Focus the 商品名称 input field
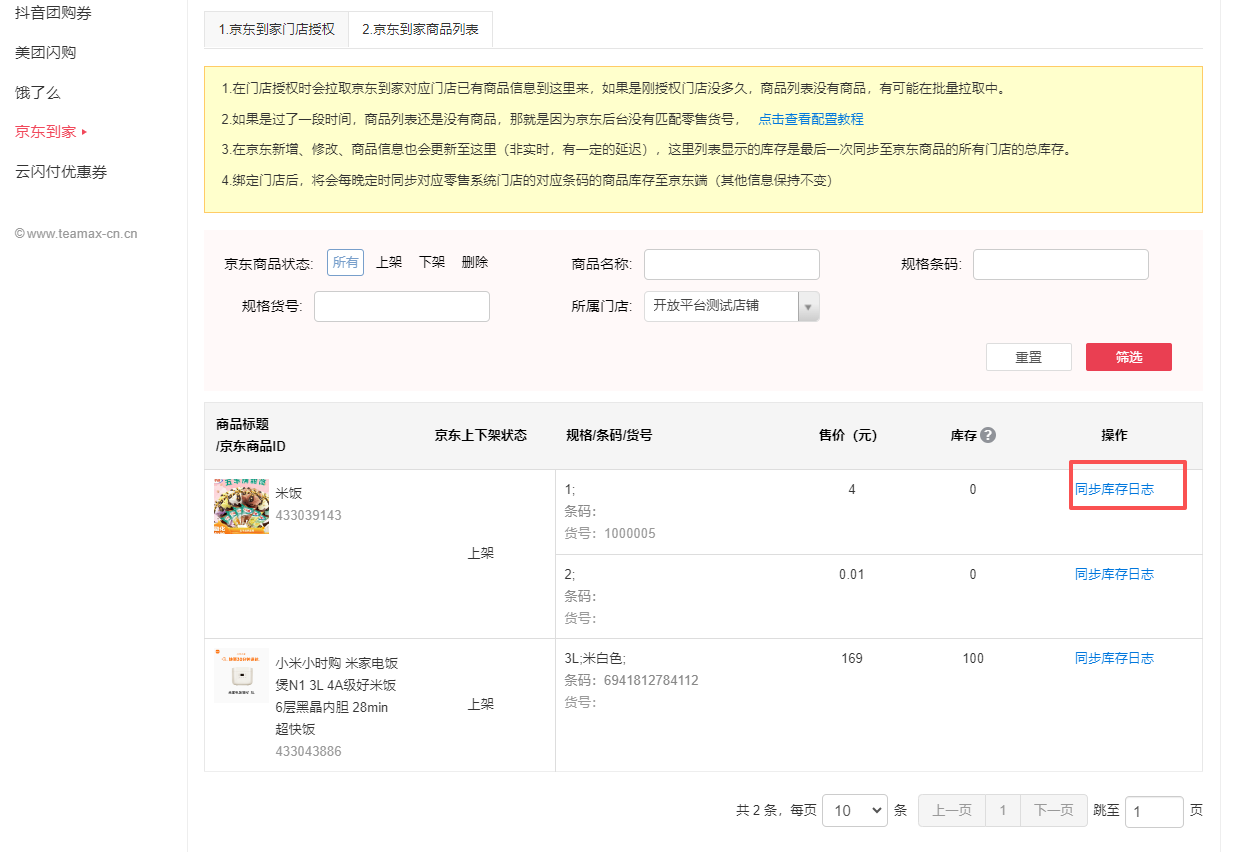Image resolution: width=1233 pixels, height=852 pixels. pyautogui.click(x=732, y=264)
